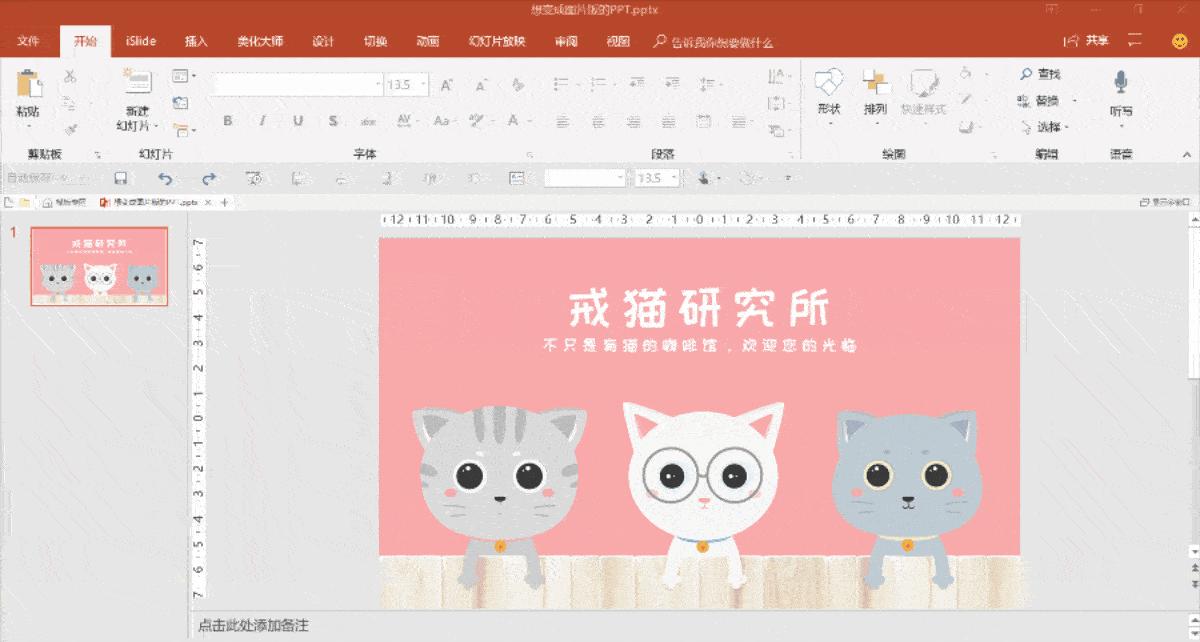This screenshot has height=642, width=1200.
Task: Toggle bold formatting
Action: 228,121
